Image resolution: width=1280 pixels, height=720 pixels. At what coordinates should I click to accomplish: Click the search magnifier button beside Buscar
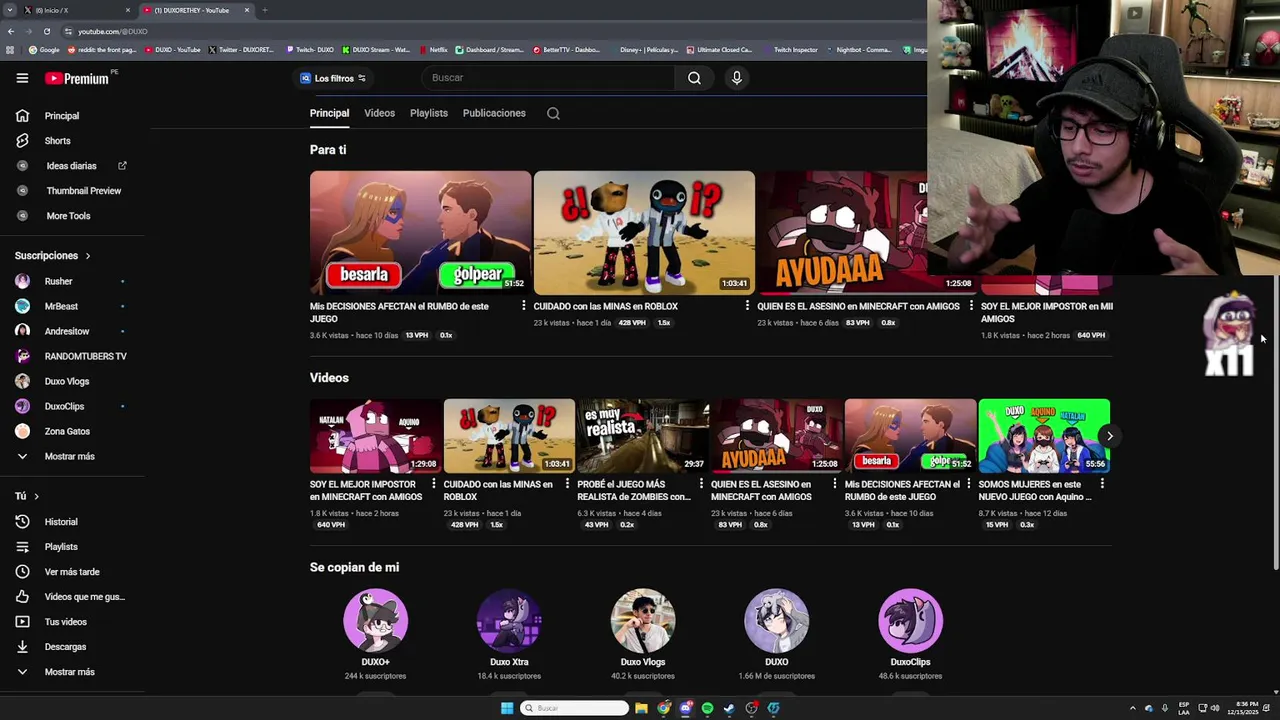[694, 78]
